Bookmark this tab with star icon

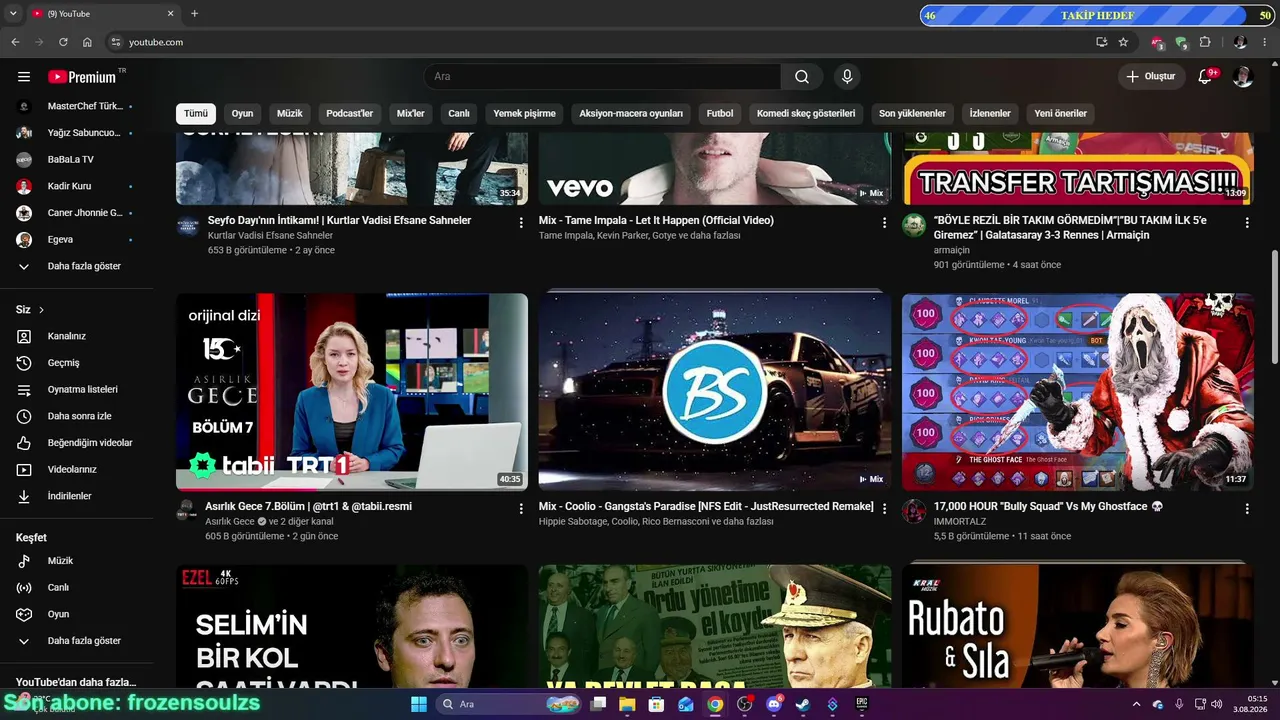(x=1123, y=42)
